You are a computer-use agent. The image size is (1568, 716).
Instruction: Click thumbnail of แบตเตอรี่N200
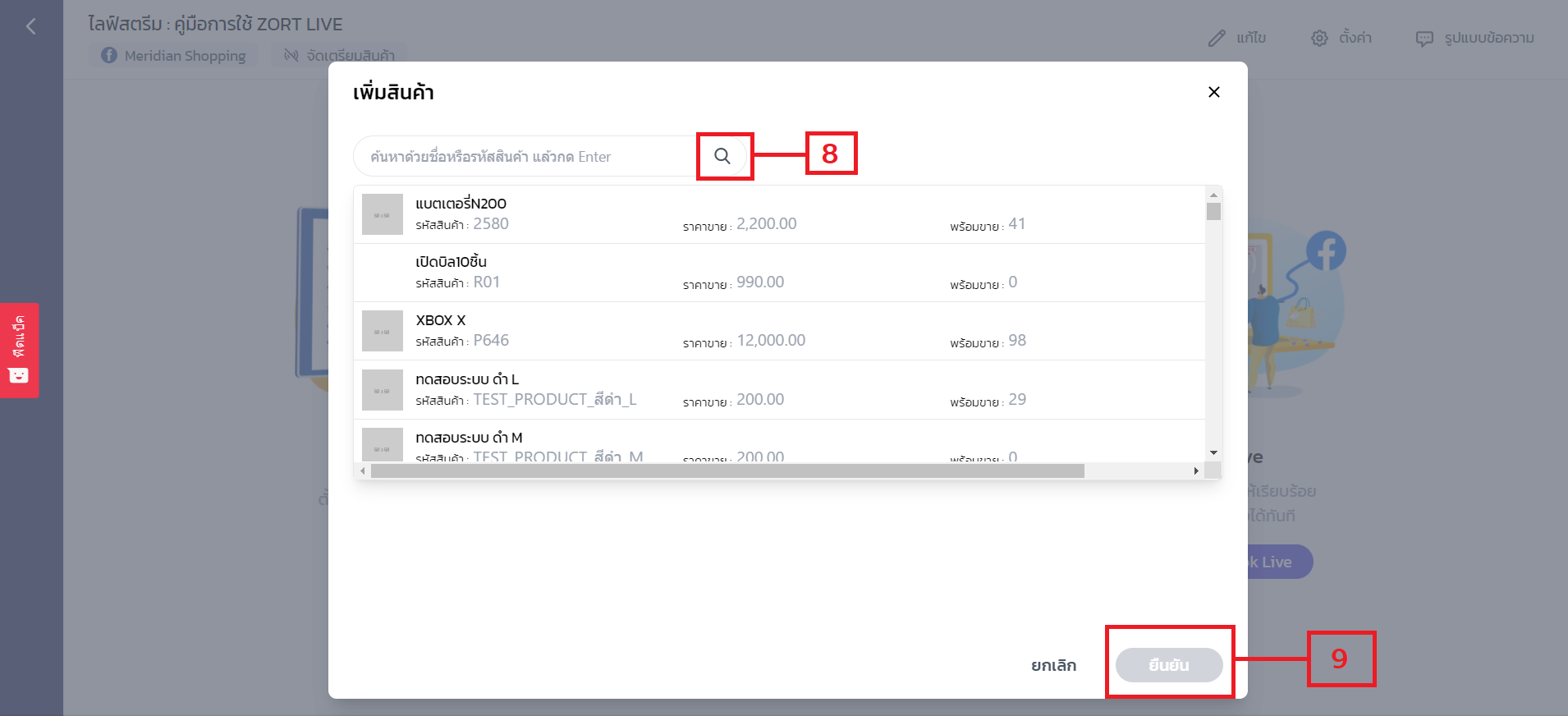point(383,214)
